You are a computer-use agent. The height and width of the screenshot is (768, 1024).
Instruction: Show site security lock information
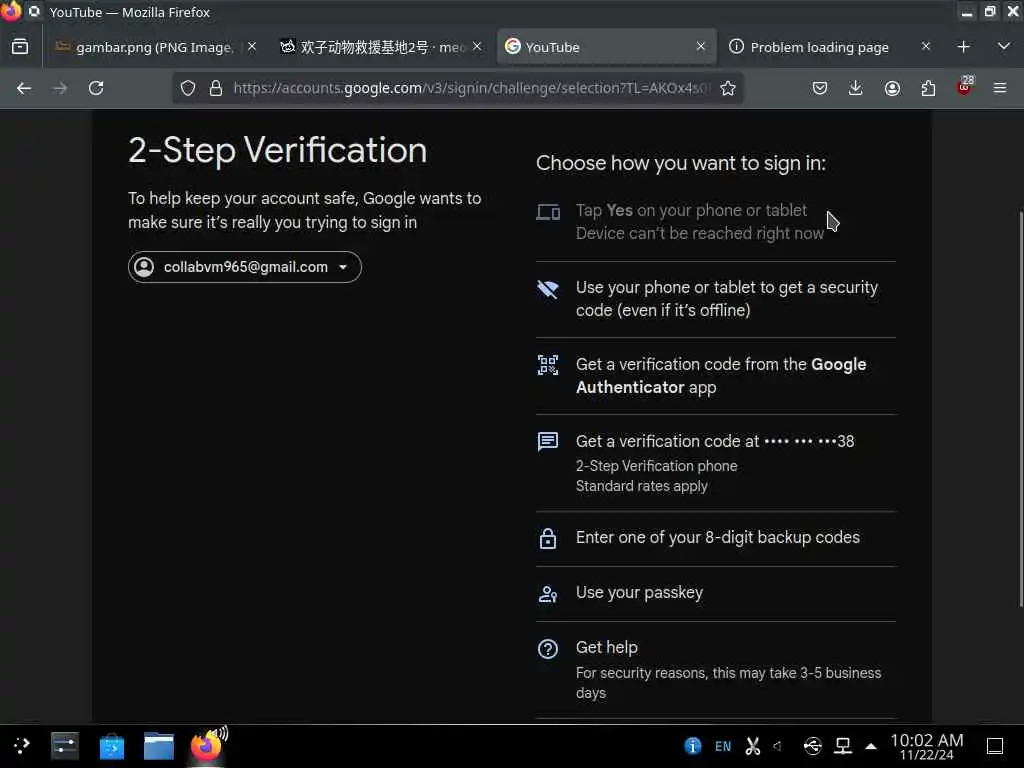pyautogui.click(x=216, y=88)
